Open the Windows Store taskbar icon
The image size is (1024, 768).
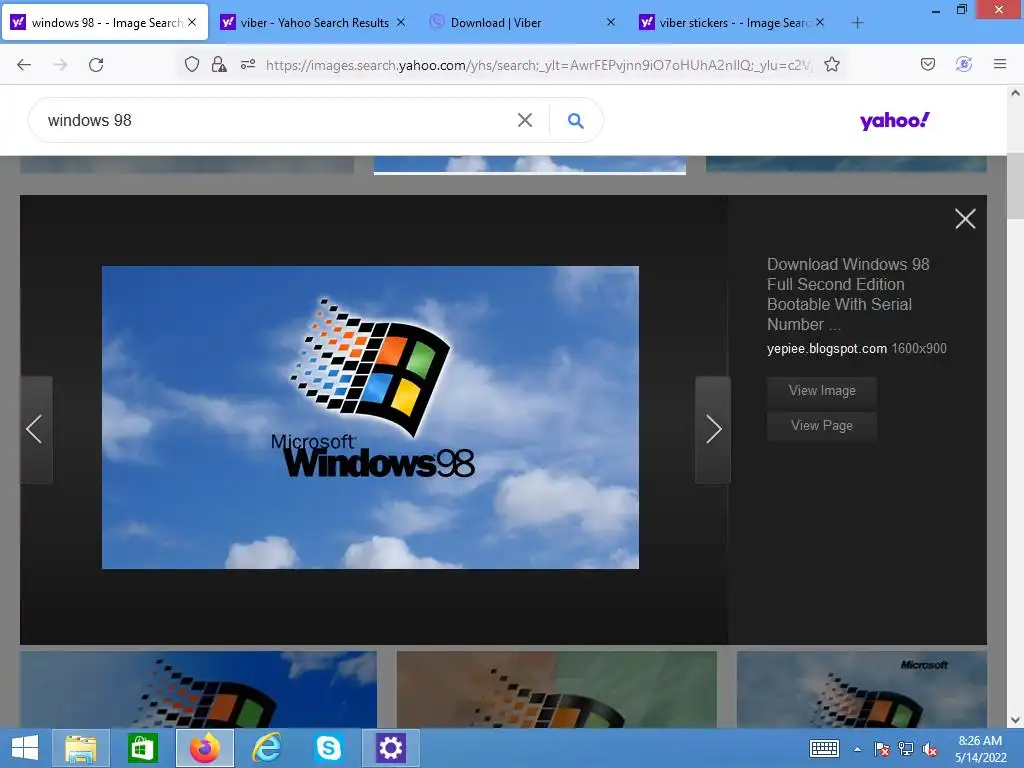(x=142, y=748)
